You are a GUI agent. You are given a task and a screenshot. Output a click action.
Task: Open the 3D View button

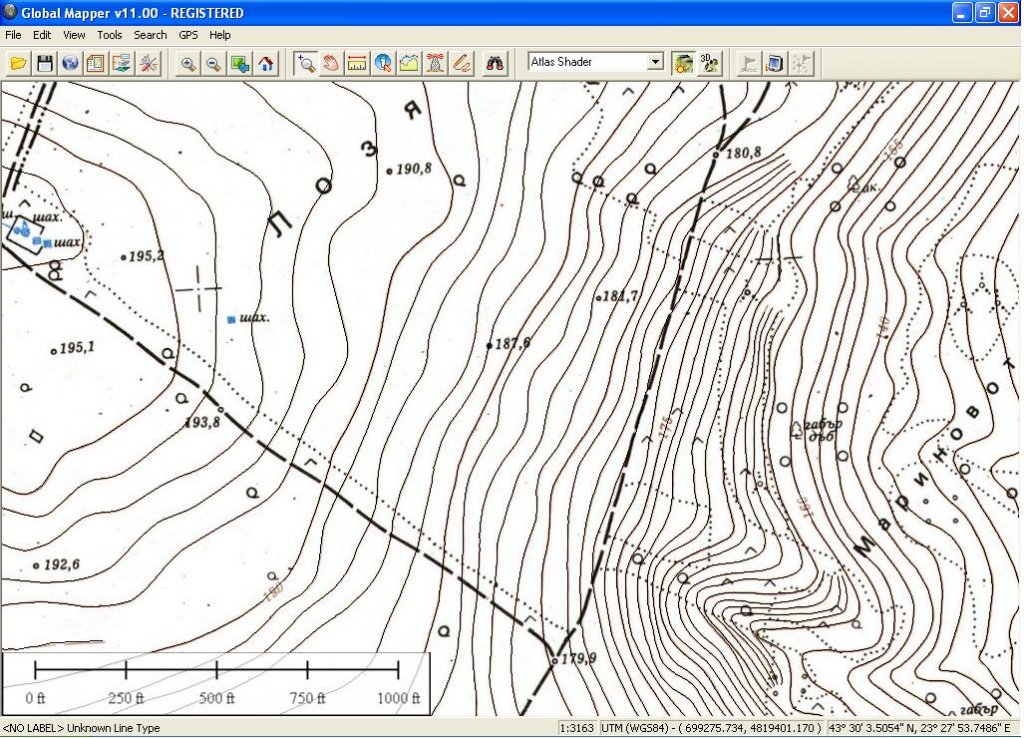coord(709,63)
